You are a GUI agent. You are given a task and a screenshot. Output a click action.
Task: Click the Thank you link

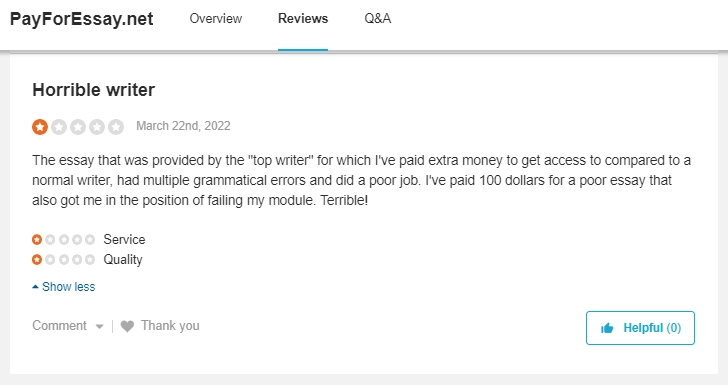(x=170, y=326)
